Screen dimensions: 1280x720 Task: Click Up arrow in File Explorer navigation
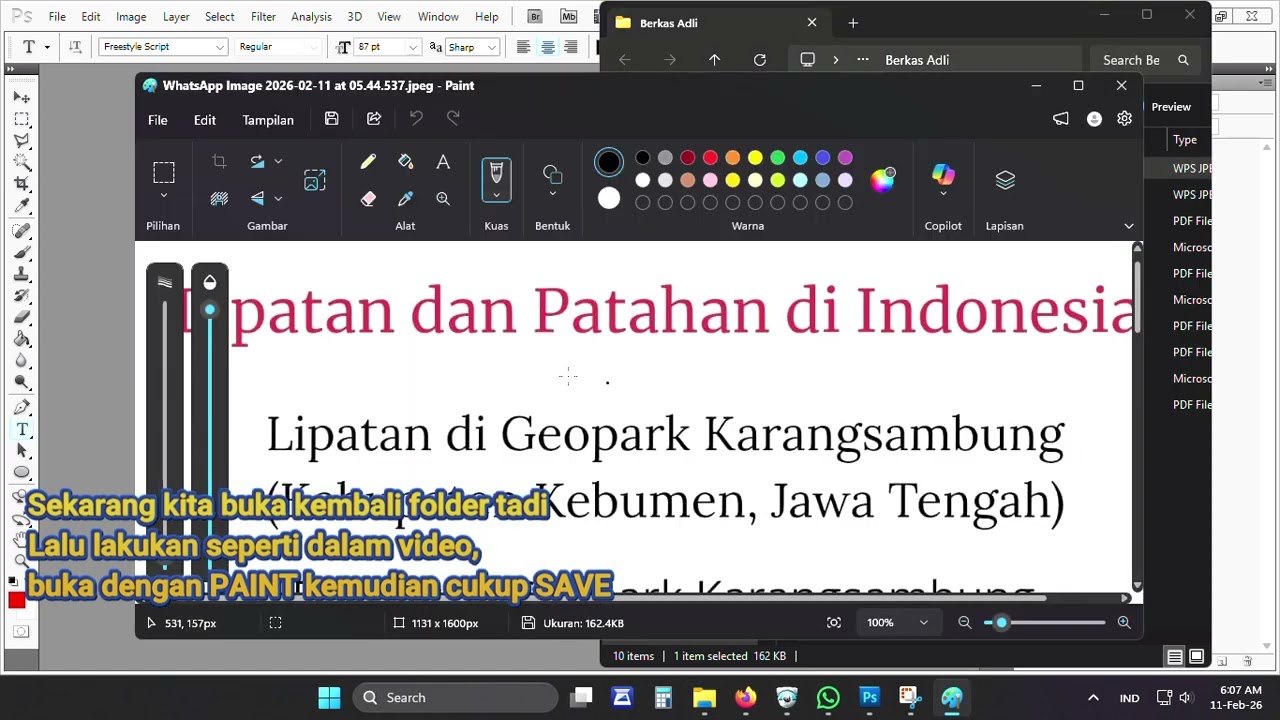[x=714, y=60]
